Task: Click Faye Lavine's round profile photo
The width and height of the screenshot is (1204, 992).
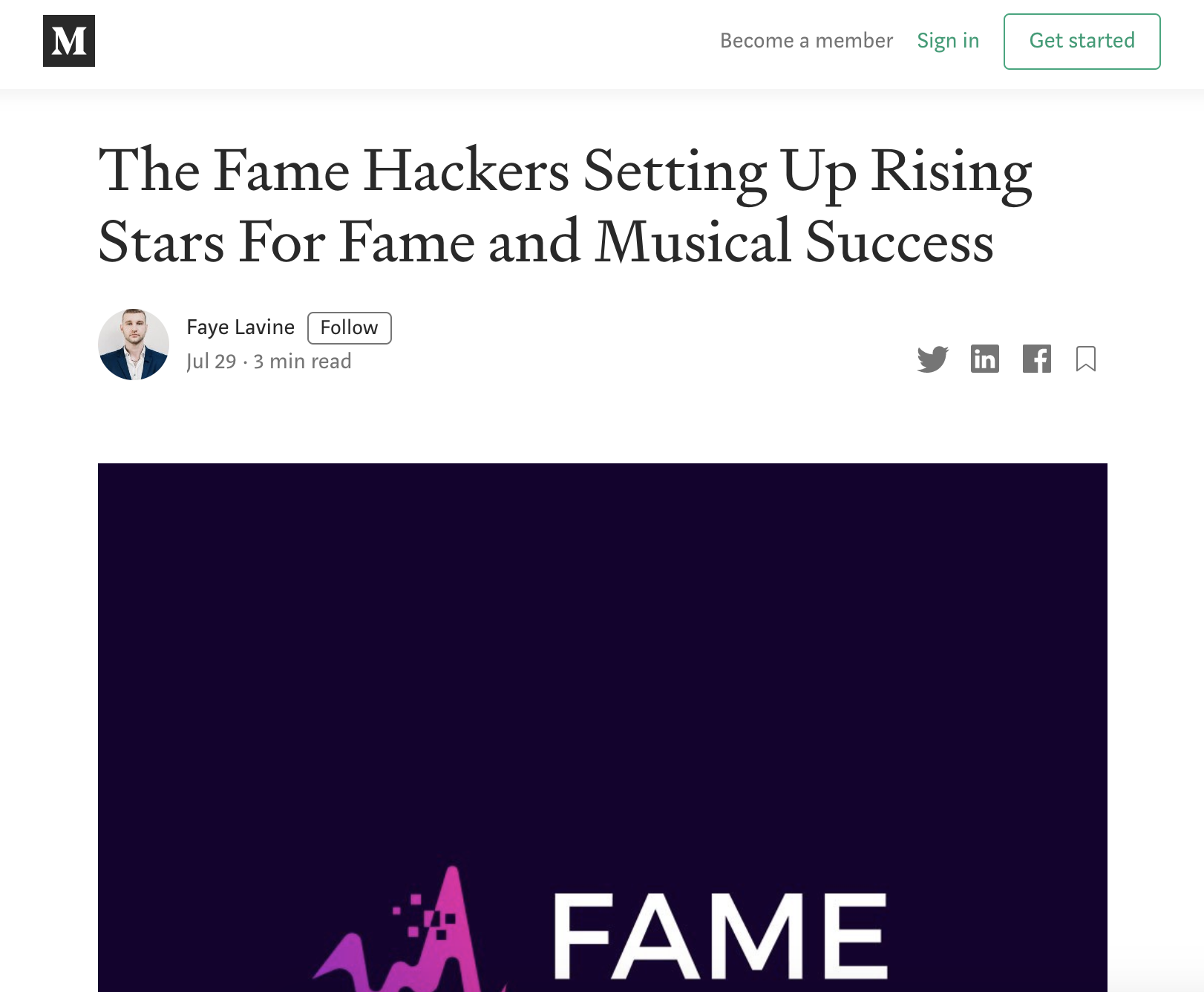Action: click(134, 345)
